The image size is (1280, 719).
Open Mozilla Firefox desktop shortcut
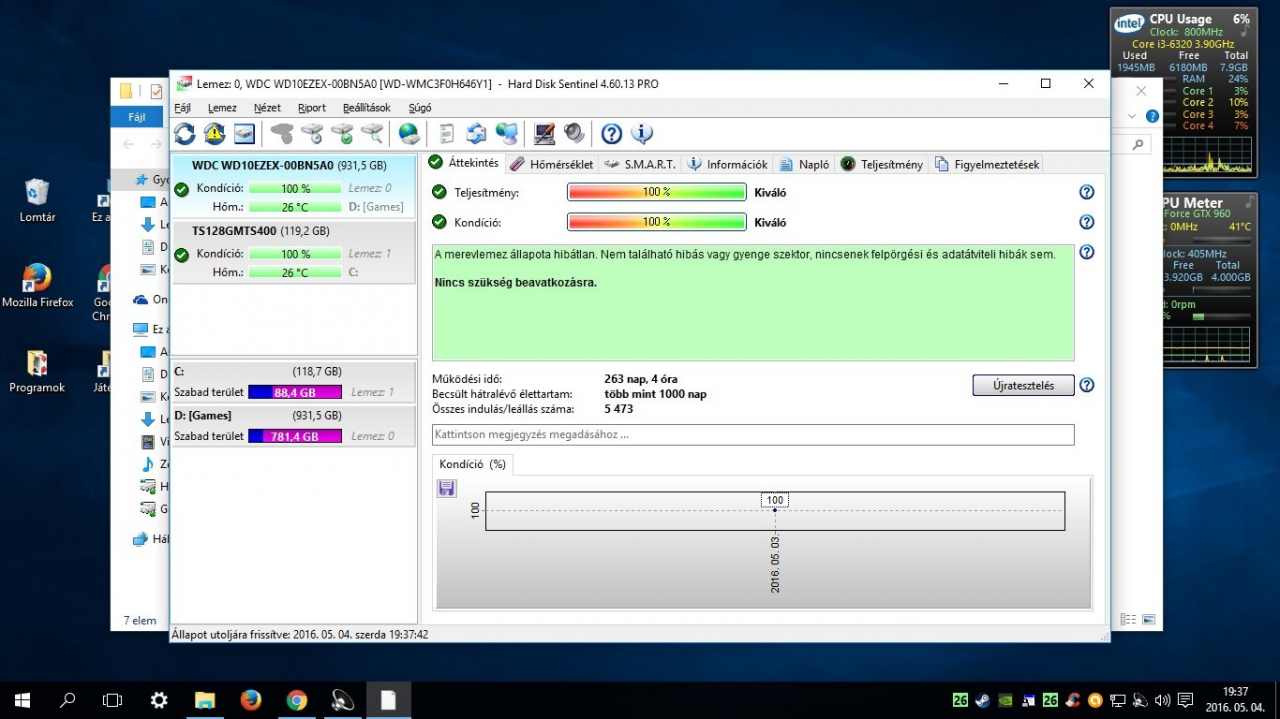click(37, 286)
